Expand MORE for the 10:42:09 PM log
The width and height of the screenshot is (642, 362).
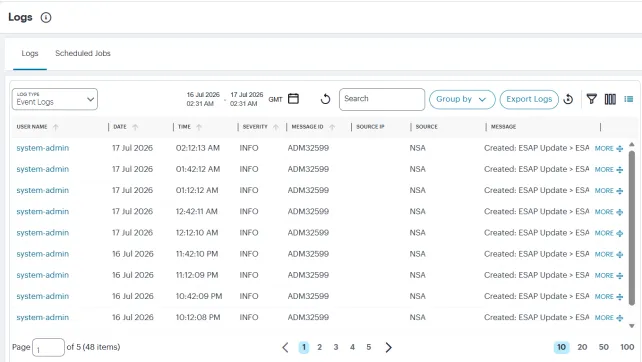[x=609, y=296]
